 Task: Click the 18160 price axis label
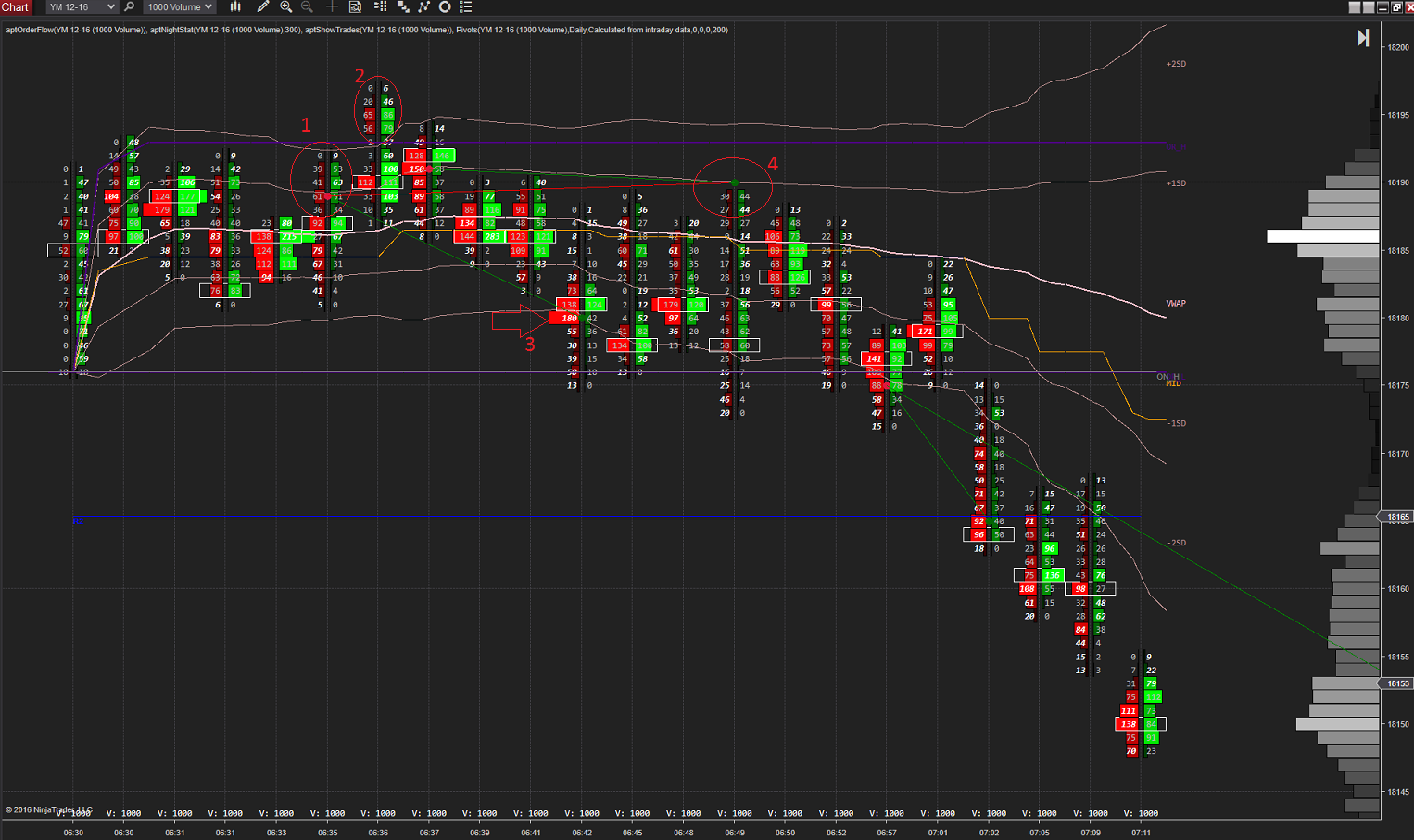(x=1398, y=588)
